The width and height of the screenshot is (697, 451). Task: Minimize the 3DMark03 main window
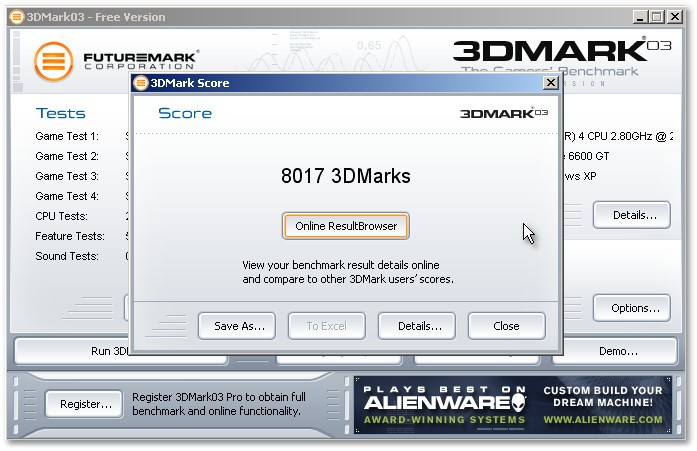pyautogui.click(x=640, y=17)
